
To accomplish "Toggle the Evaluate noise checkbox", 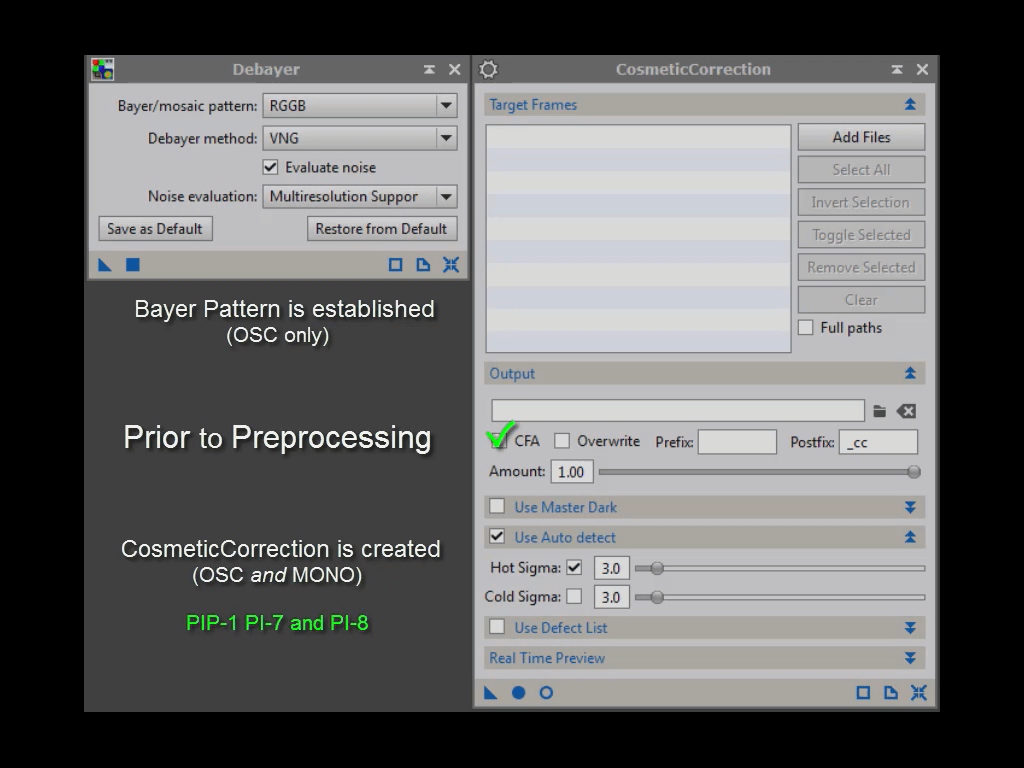I will pyautogui.click(x=270, y=167).
